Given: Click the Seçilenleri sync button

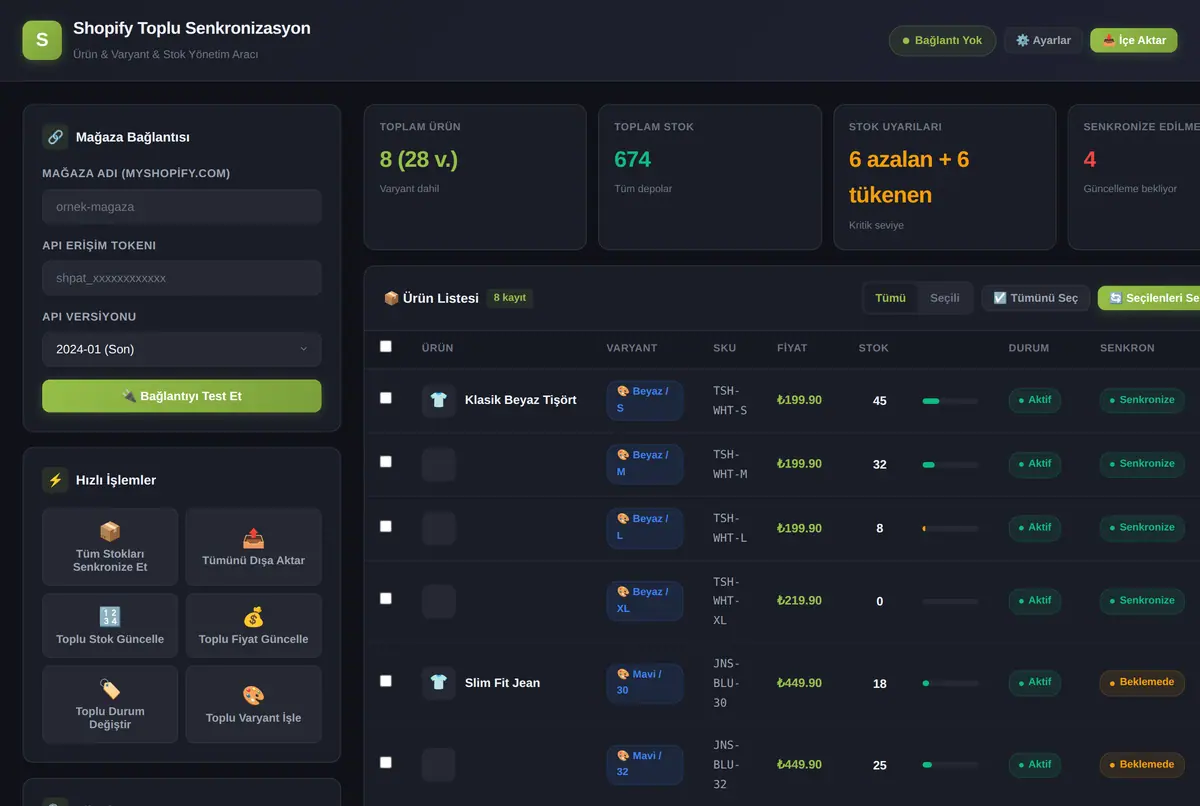Looking at the screenshot, I should (1149, 298).
